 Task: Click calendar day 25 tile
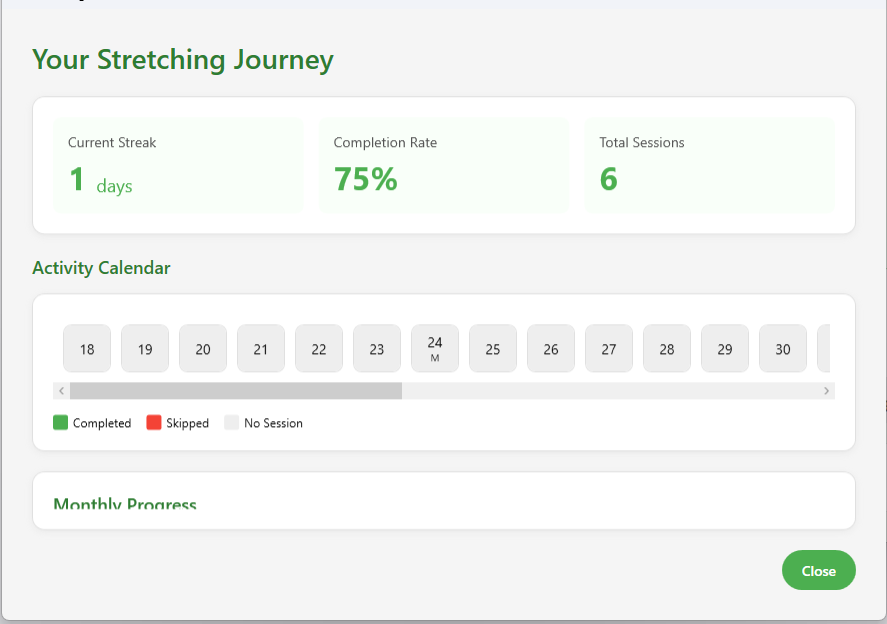(493, 349)
